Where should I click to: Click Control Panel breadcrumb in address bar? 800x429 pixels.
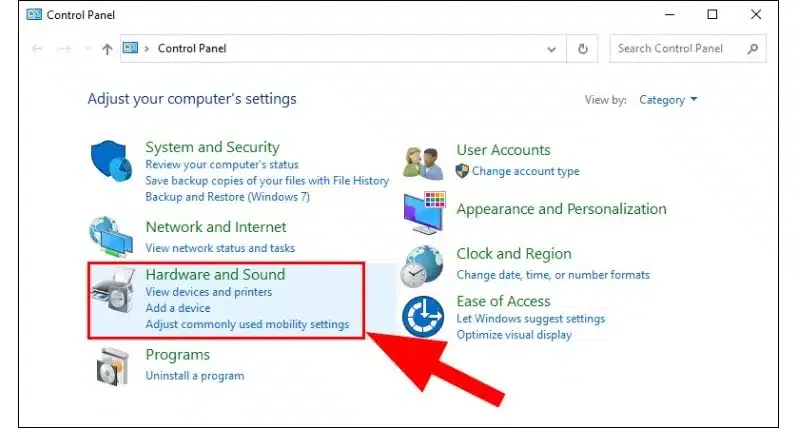pos(192,48)
